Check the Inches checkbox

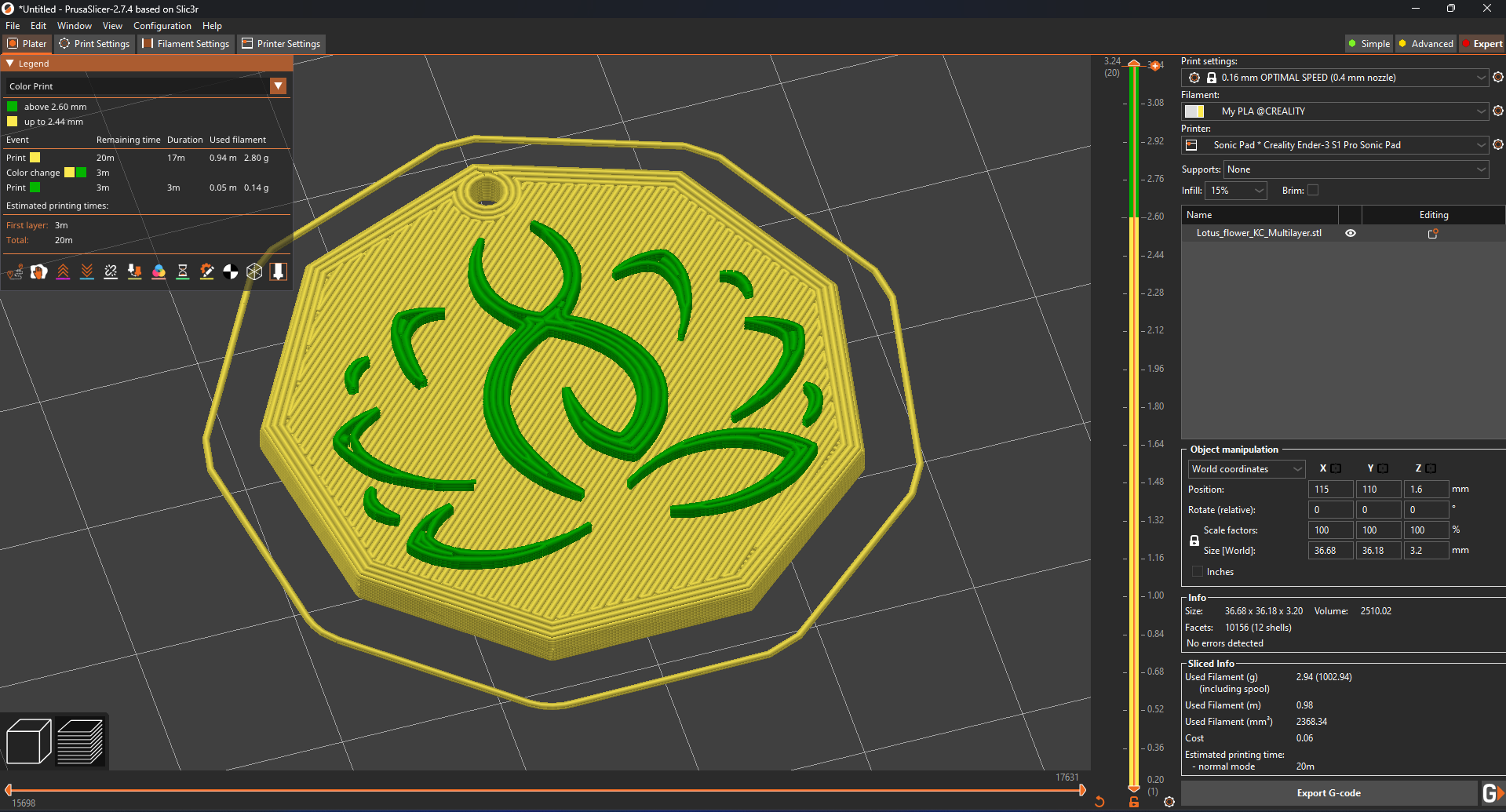pos(1198,571)
